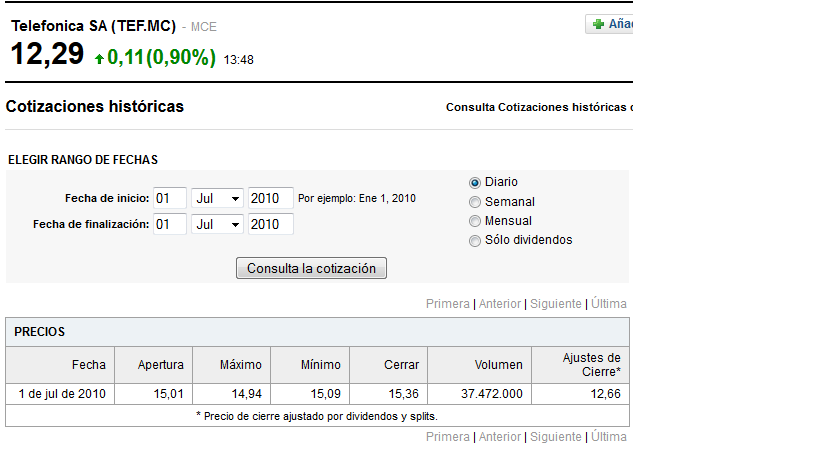Click the start date day field
819x460 pixels.
[170, 198]
